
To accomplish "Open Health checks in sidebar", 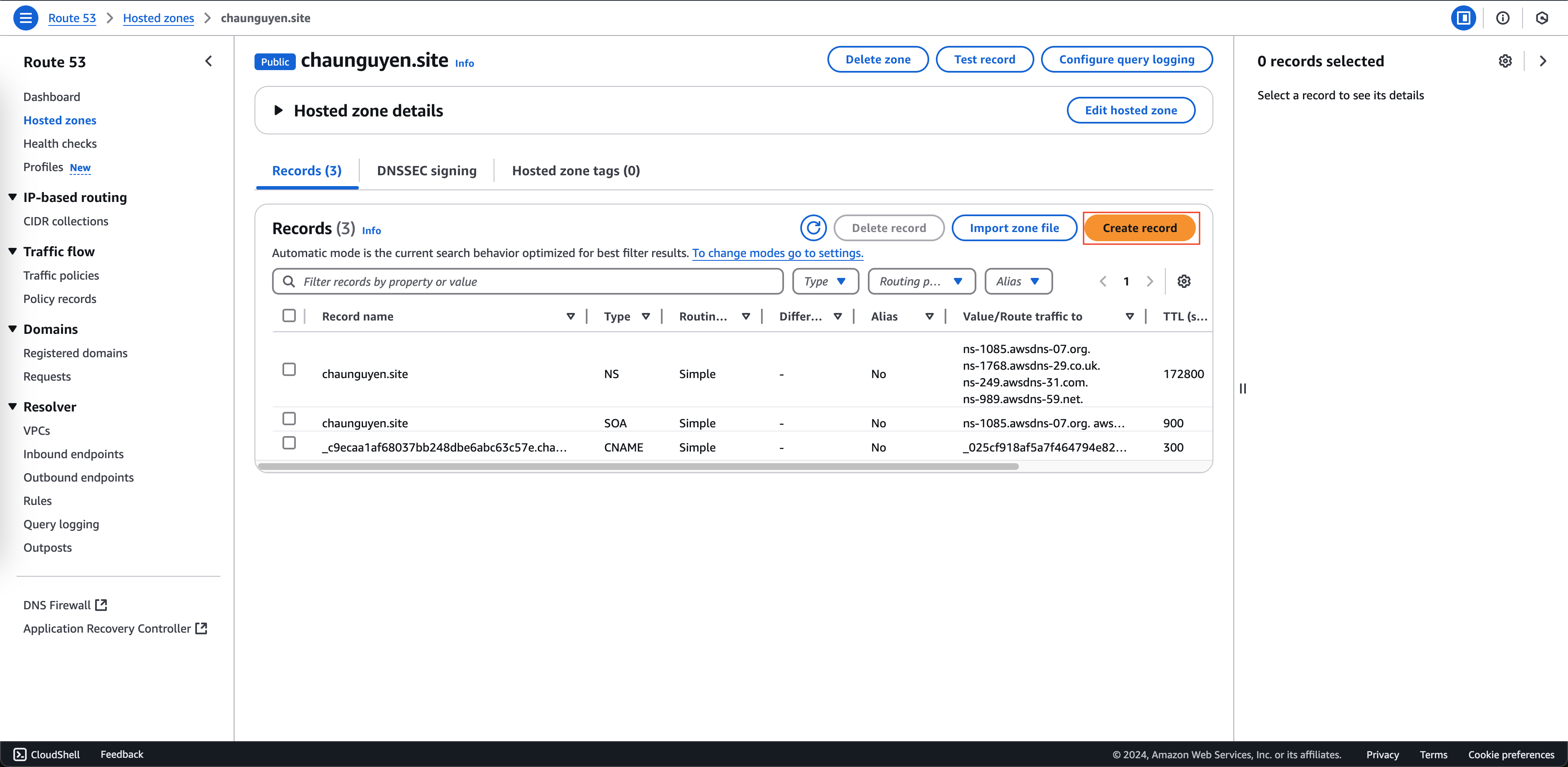I will (x=60, y=144).
